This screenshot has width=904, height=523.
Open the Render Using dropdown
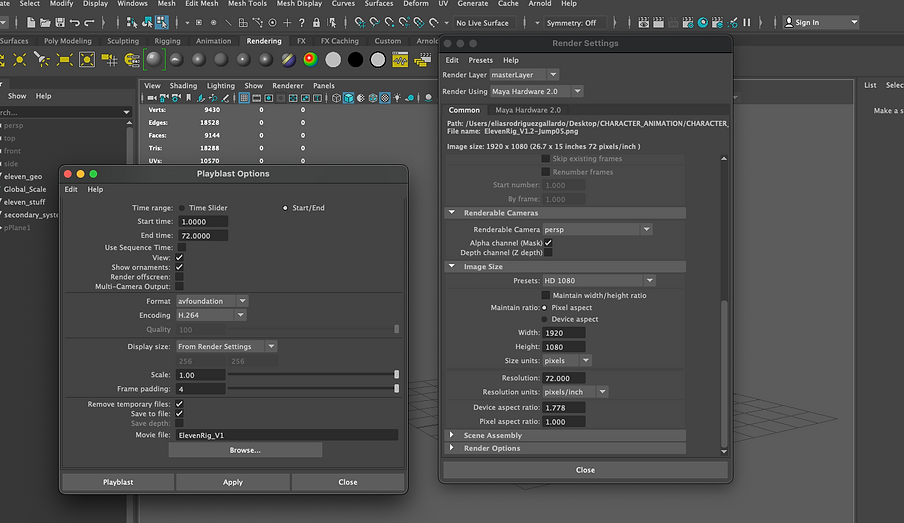coord(536,92)
